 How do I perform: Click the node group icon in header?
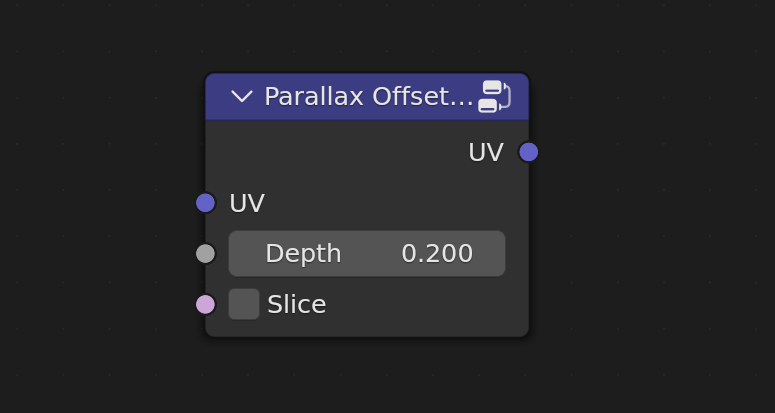coord(494,96)
